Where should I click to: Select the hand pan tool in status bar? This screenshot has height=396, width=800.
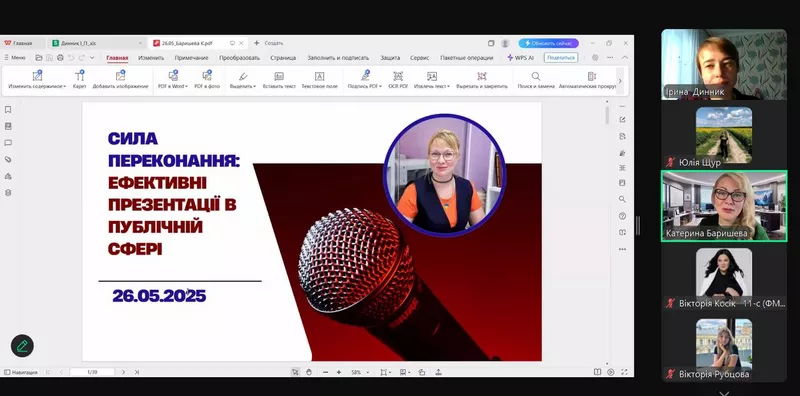point(309,372)
